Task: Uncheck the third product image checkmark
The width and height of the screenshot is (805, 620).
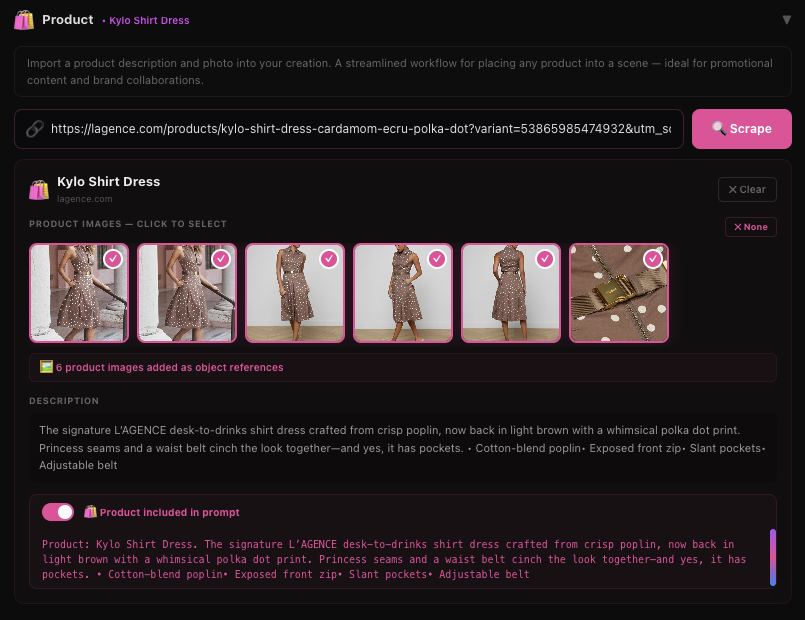Action: pos(329,259)
